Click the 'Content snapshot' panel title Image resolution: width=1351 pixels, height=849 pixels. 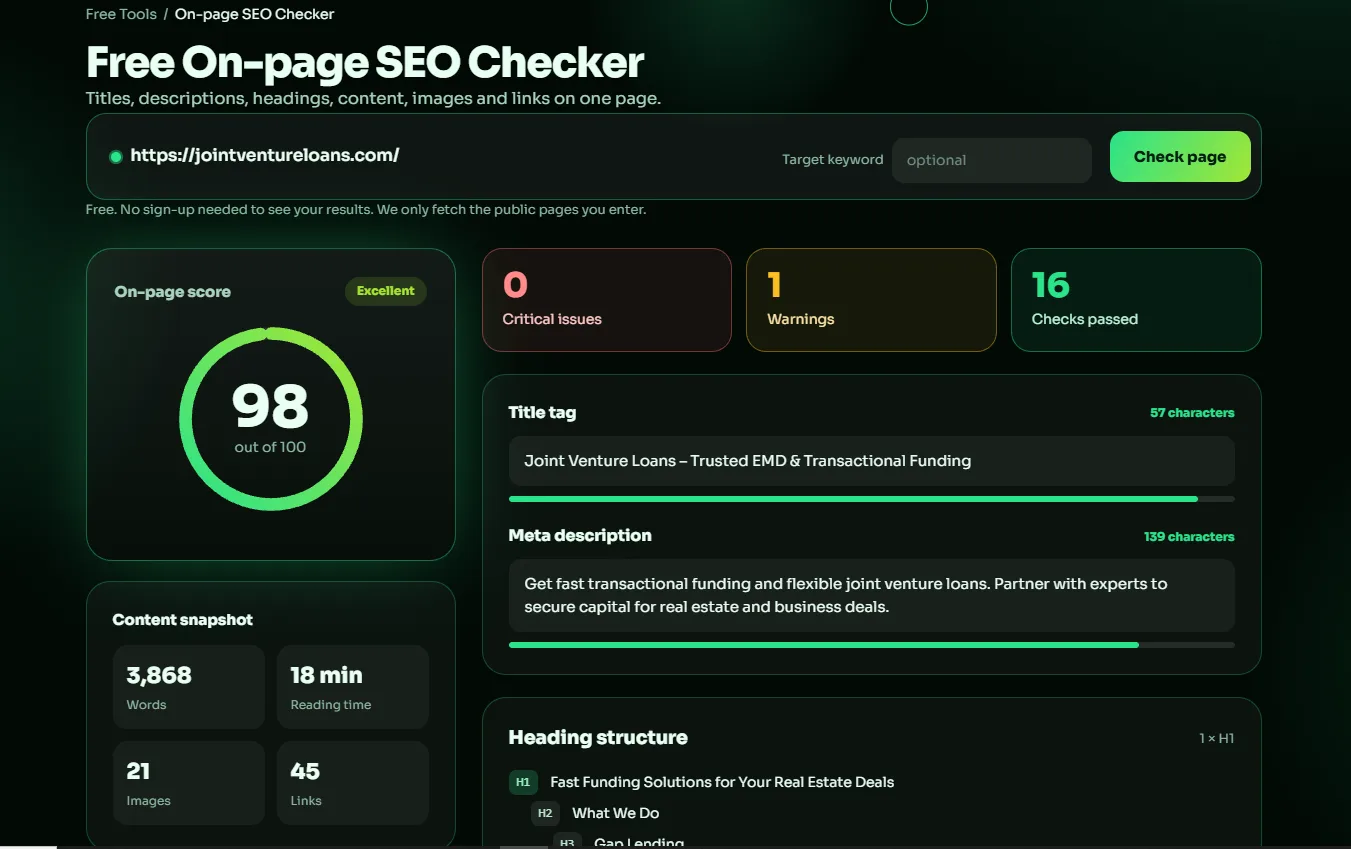coord(183,620)
